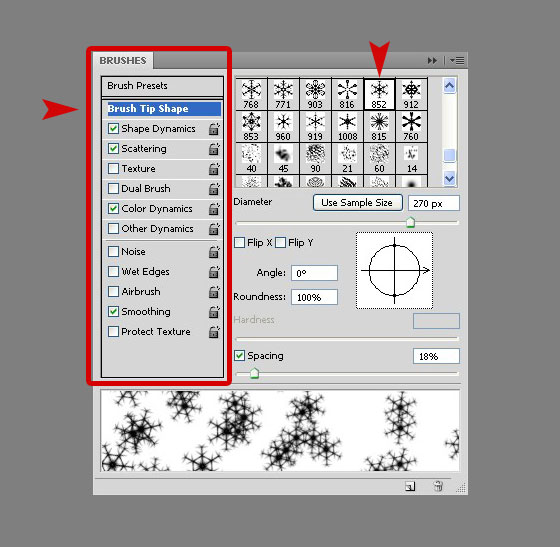Enable the Other Dynamics checkbox

click(x=113, y=229)
